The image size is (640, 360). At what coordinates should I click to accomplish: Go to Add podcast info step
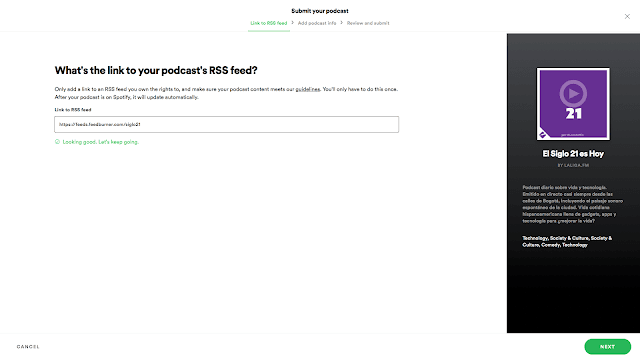point(317,23)
